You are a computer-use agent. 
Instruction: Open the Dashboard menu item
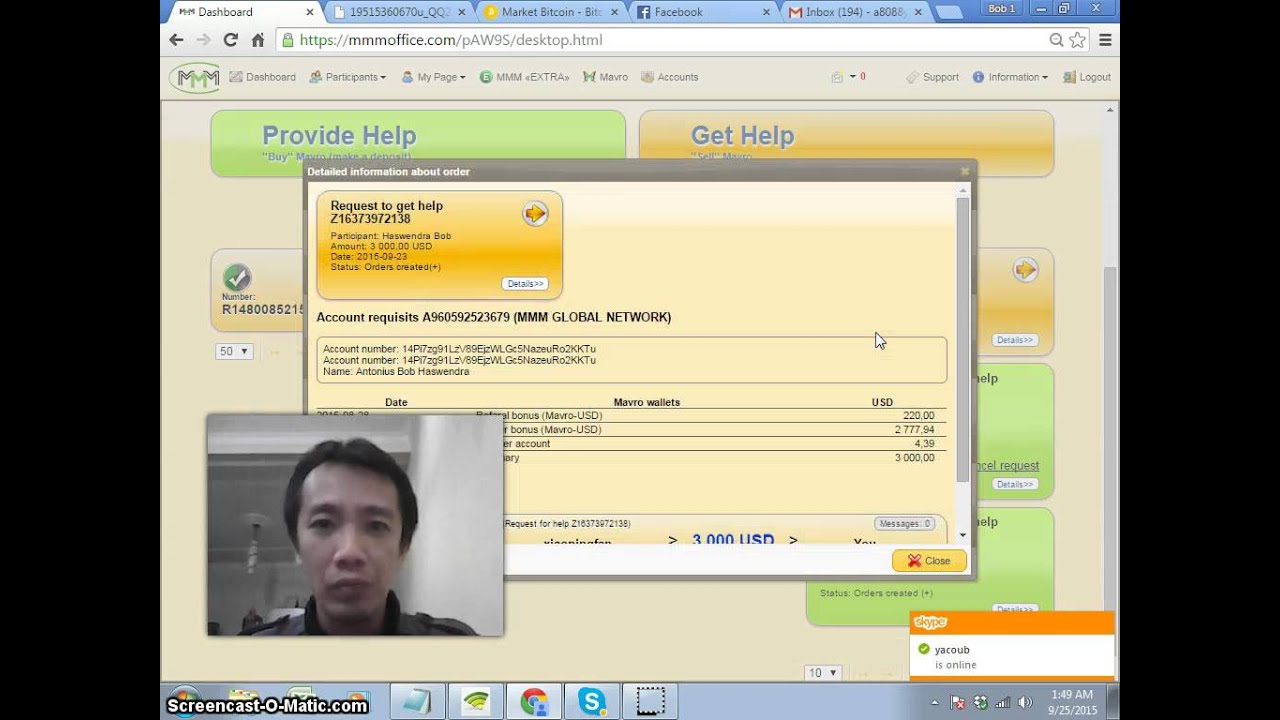point(263,77)
